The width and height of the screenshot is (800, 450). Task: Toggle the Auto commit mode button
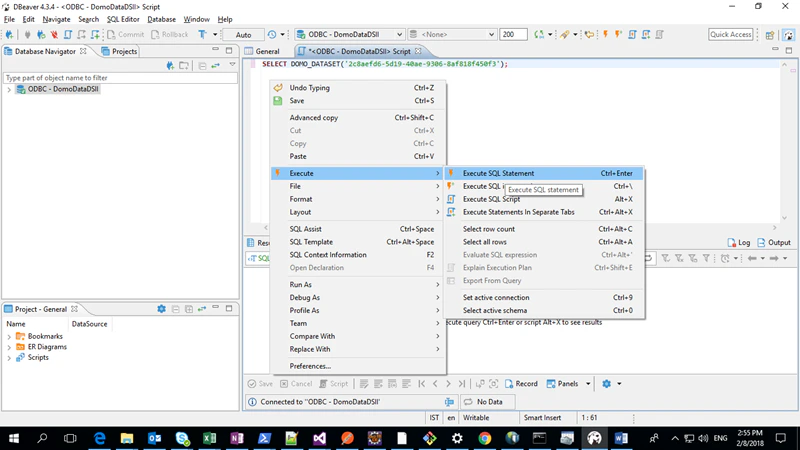point(243,35)
